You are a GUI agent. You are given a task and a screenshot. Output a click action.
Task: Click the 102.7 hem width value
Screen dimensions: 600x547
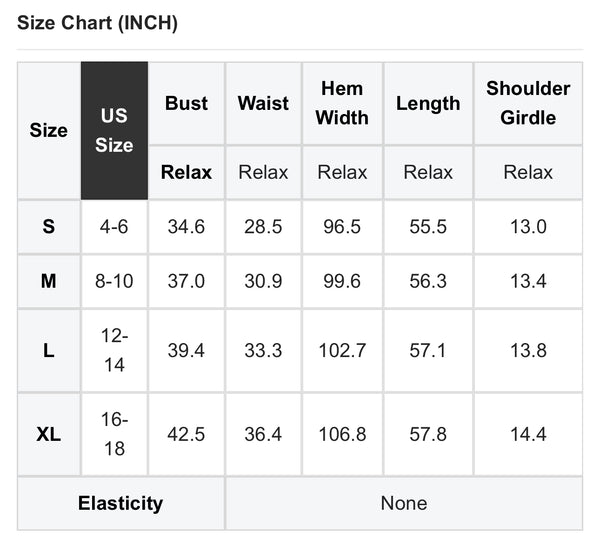click(342, 350)
